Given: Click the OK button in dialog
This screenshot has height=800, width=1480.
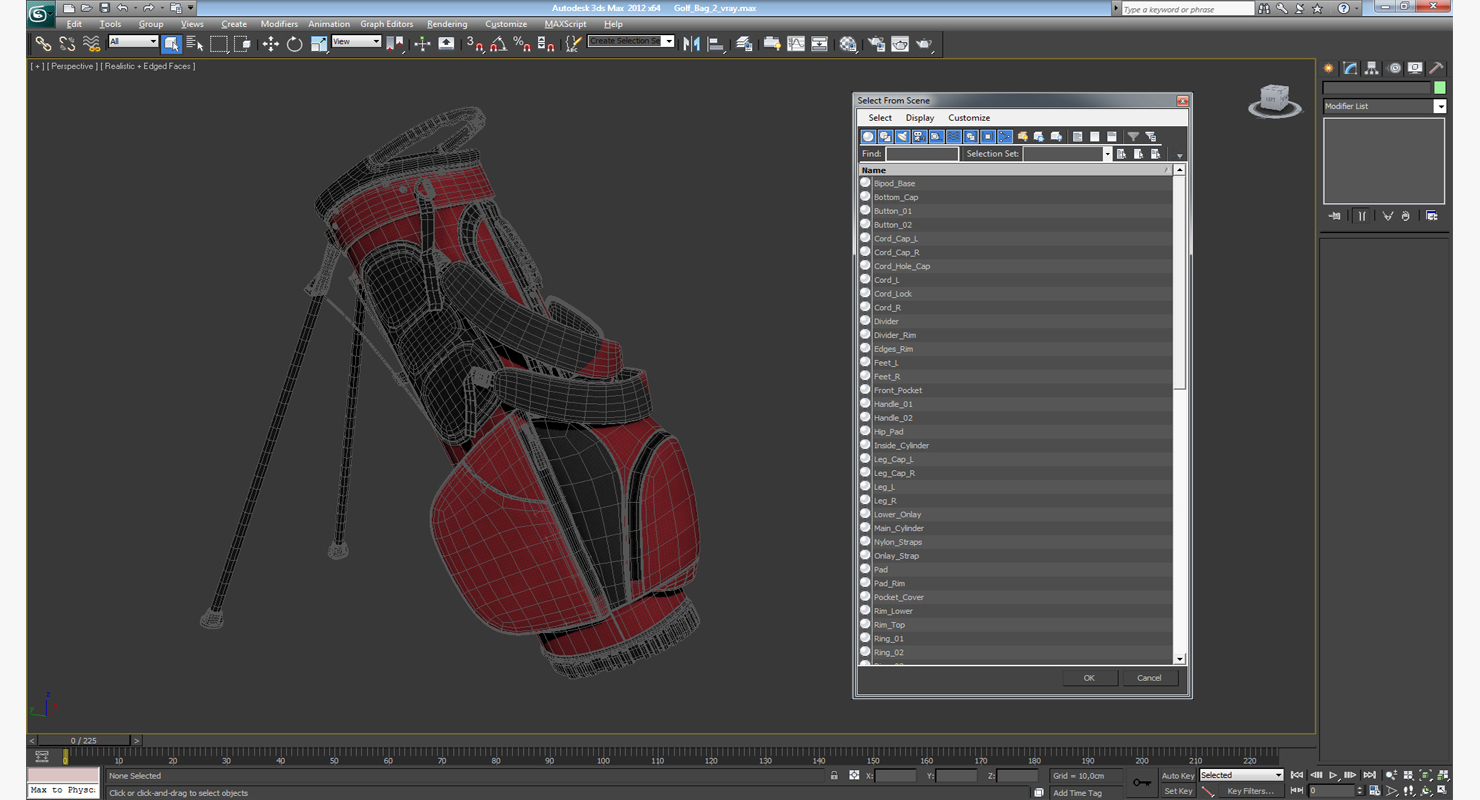Looking at the screenshot, I should point(1089,678).
